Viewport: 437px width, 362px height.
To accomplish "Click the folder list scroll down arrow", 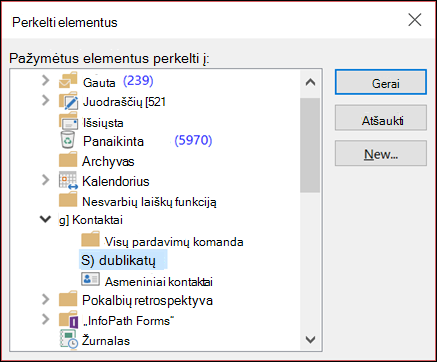I will pyautogui.click(x=310, y=339).
